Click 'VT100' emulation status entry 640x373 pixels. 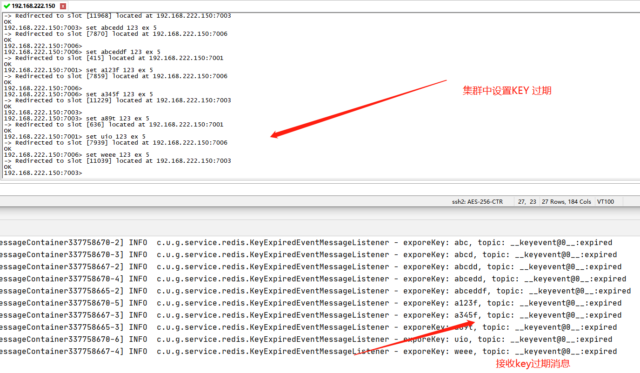pyautogui.click(x=605, y=202)
